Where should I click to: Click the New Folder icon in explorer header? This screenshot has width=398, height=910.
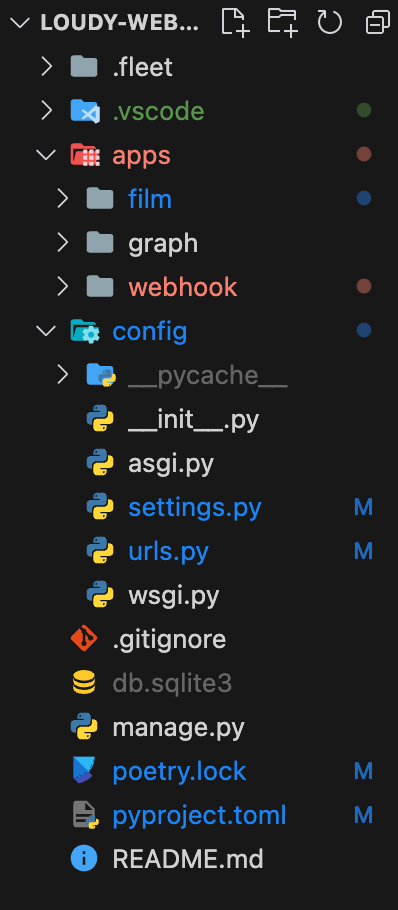pyautogui.click(x=283, y=23)
